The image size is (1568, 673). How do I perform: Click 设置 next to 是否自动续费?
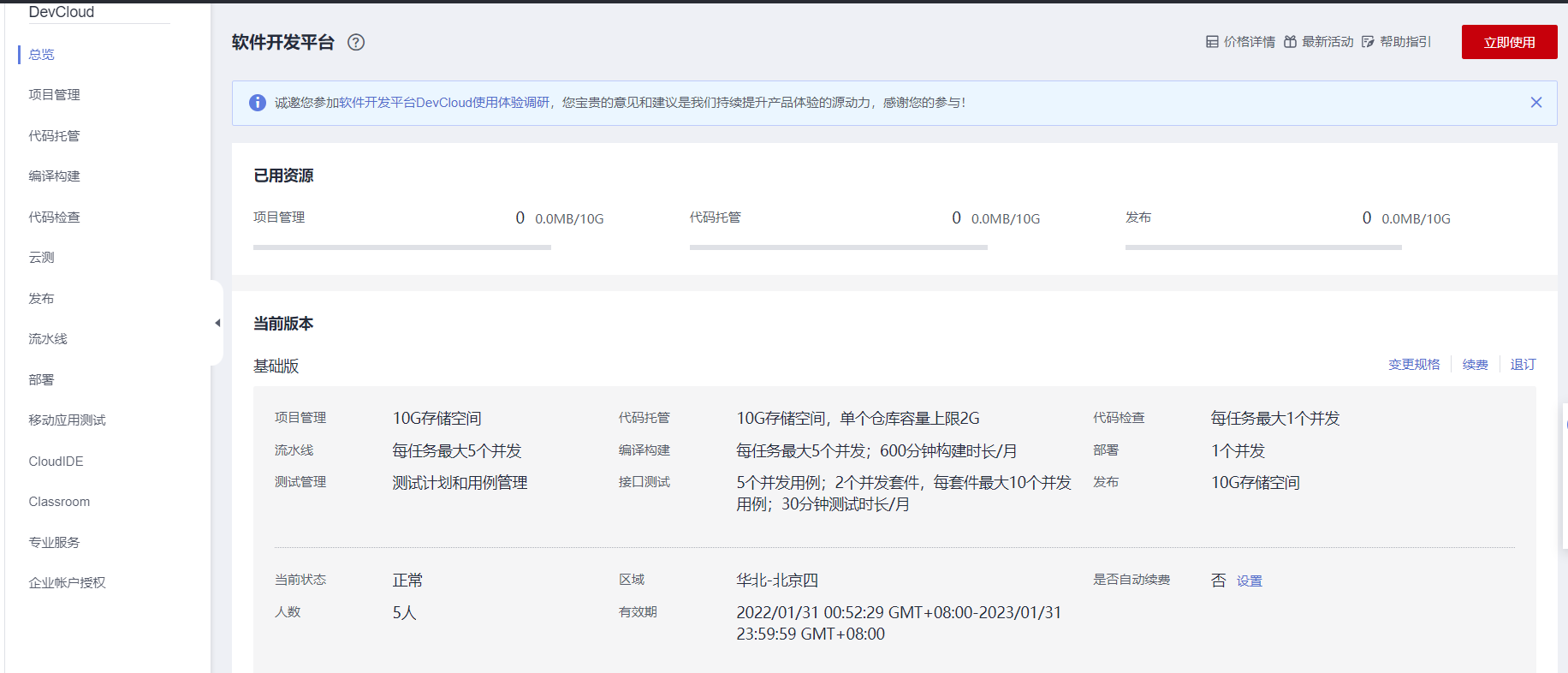[1249, 581]
